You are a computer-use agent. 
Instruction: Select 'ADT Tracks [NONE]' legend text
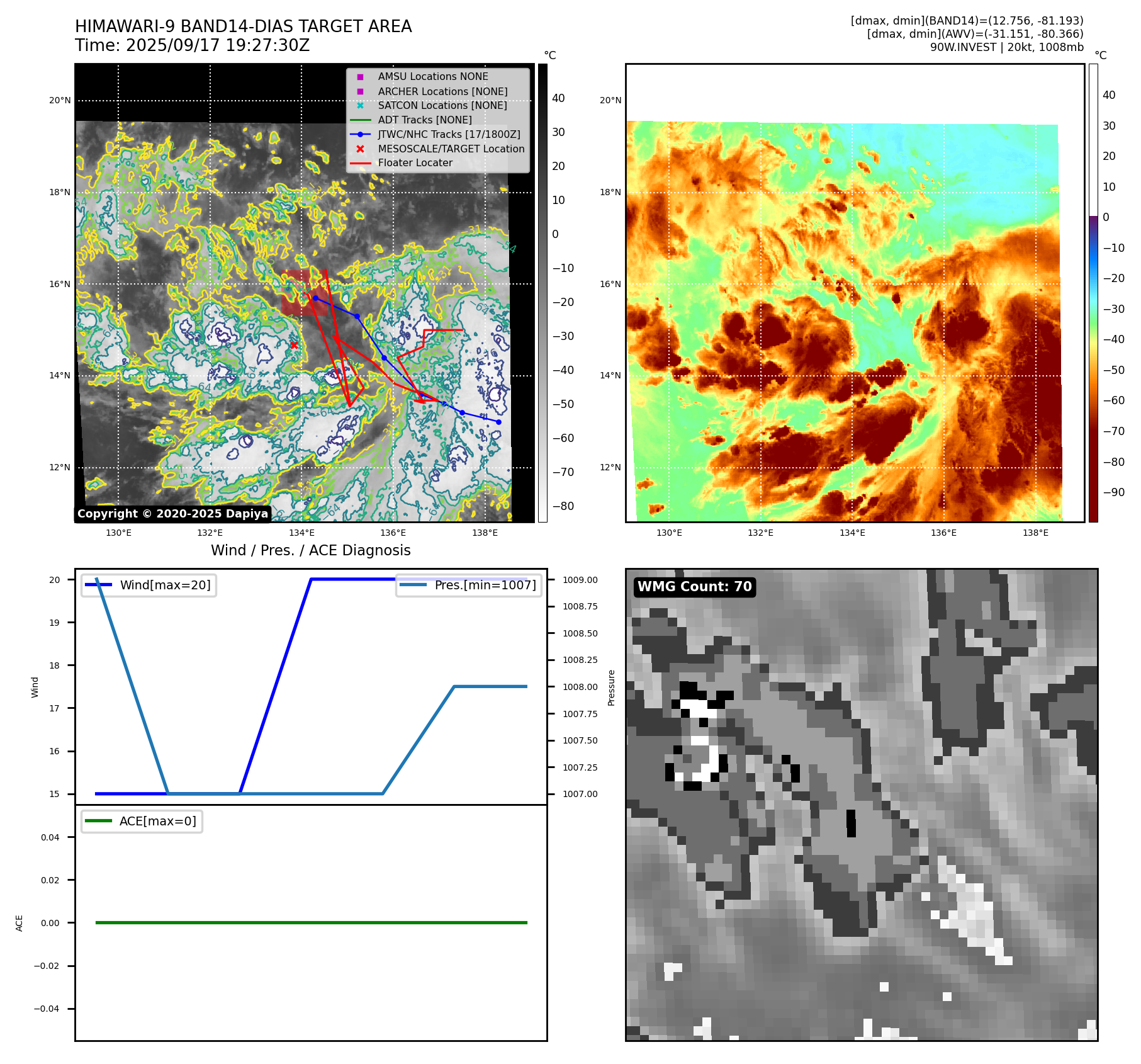coord(425,120)
